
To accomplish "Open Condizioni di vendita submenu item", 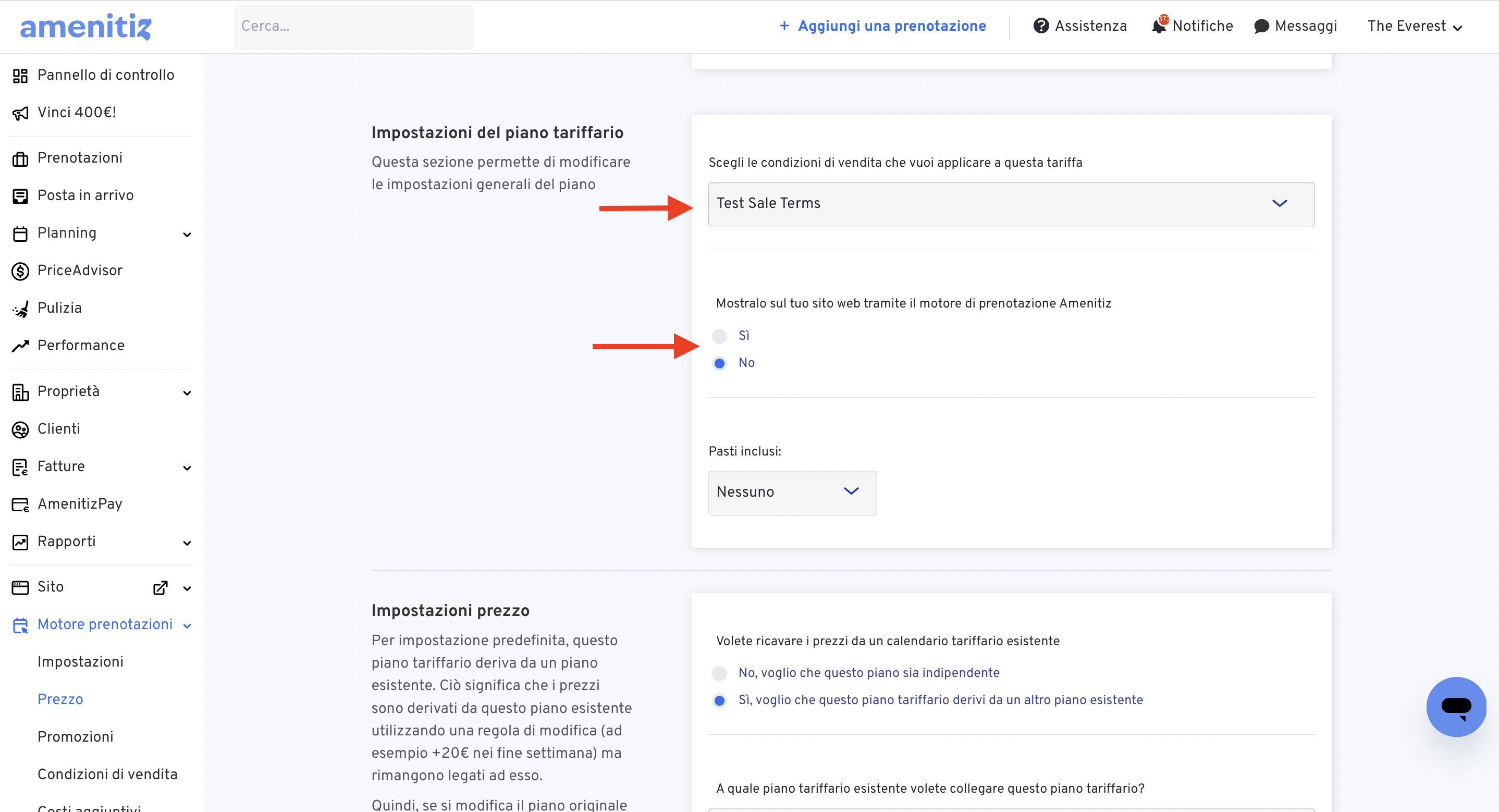I will (x=108, y=774).
